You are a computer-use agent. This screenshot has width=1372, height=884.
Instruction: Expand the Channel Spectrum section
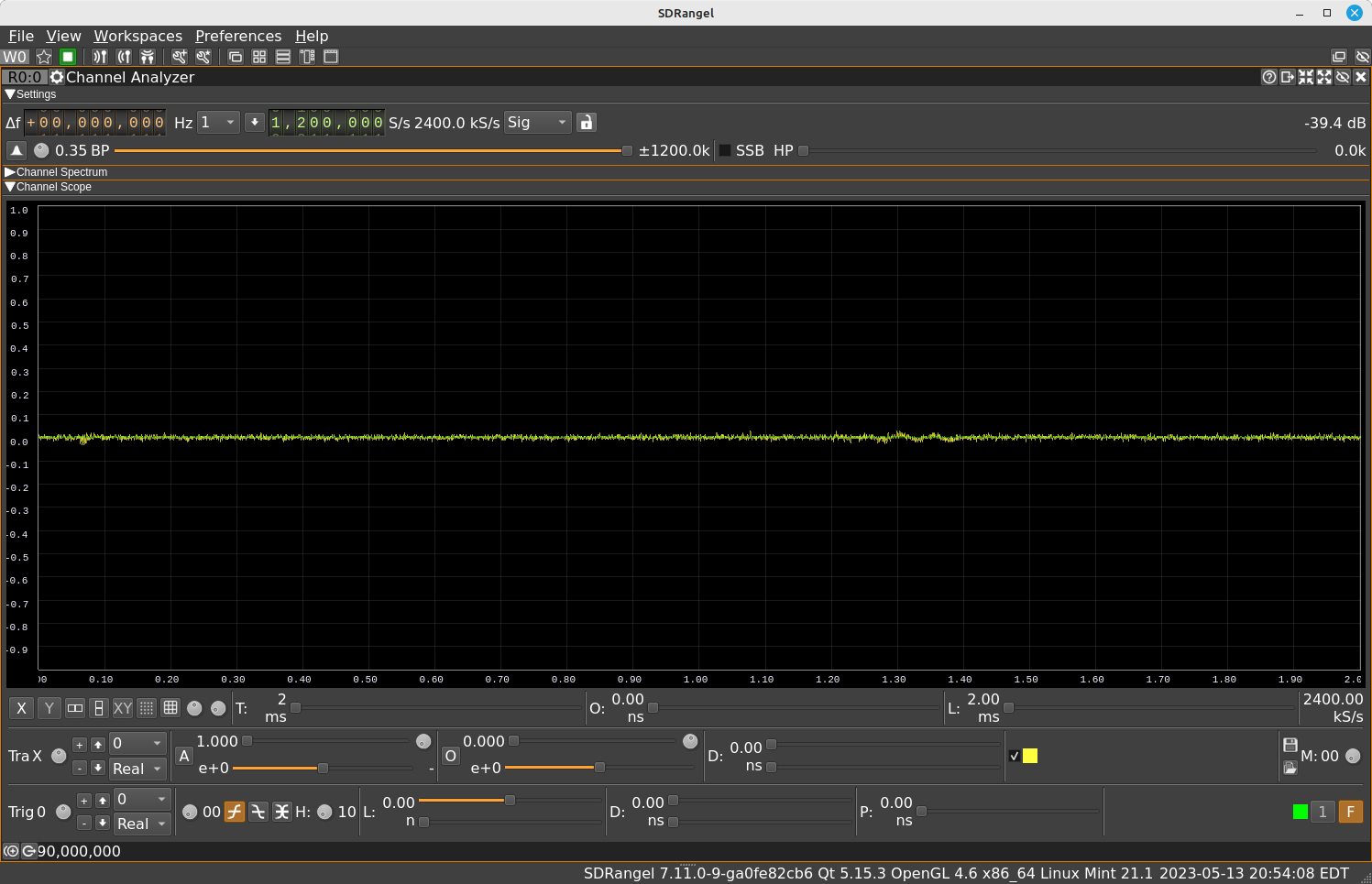click(x=10, y=172)
